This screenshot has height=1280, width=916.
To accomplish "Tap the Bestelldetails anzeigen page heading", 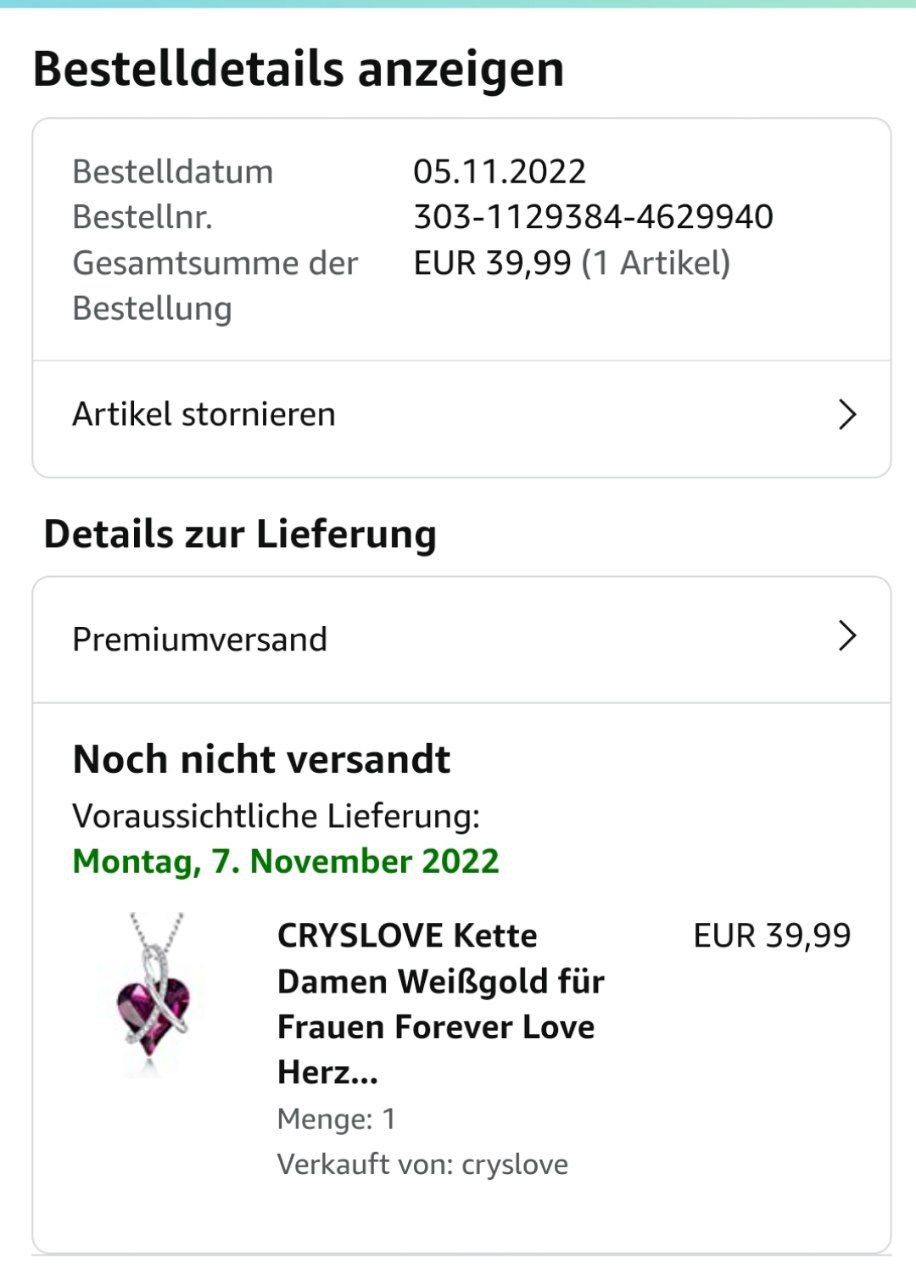I will tap(298, 69).
